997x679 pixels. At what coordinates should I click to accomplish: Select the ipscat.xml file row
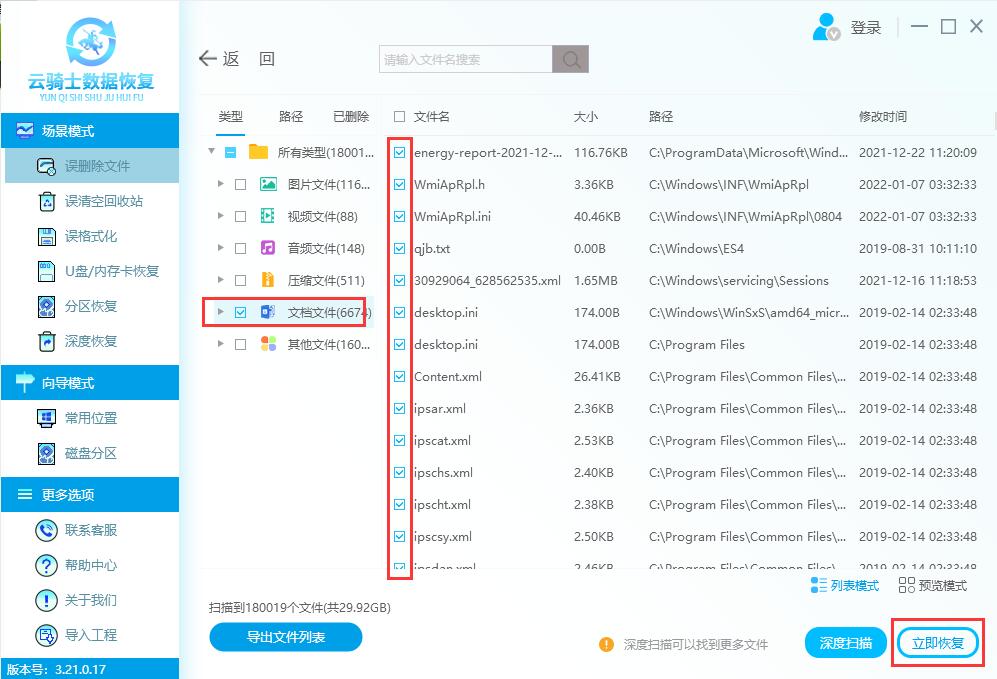684,441
